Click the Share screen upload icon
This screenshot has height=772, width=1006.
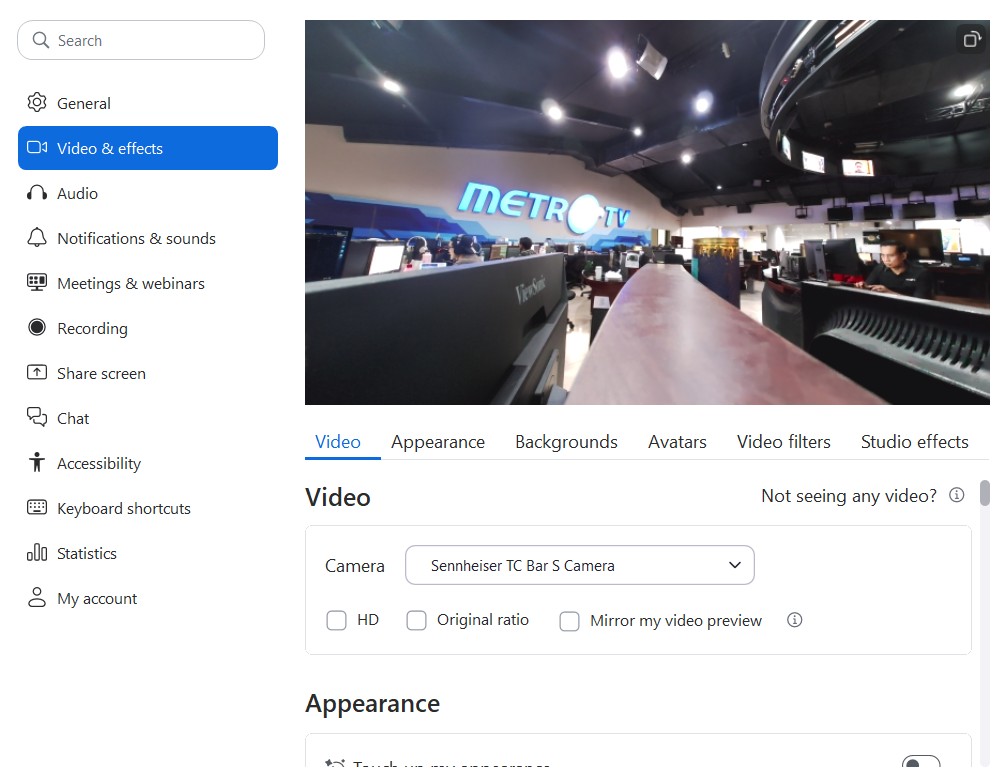(37, 372)
